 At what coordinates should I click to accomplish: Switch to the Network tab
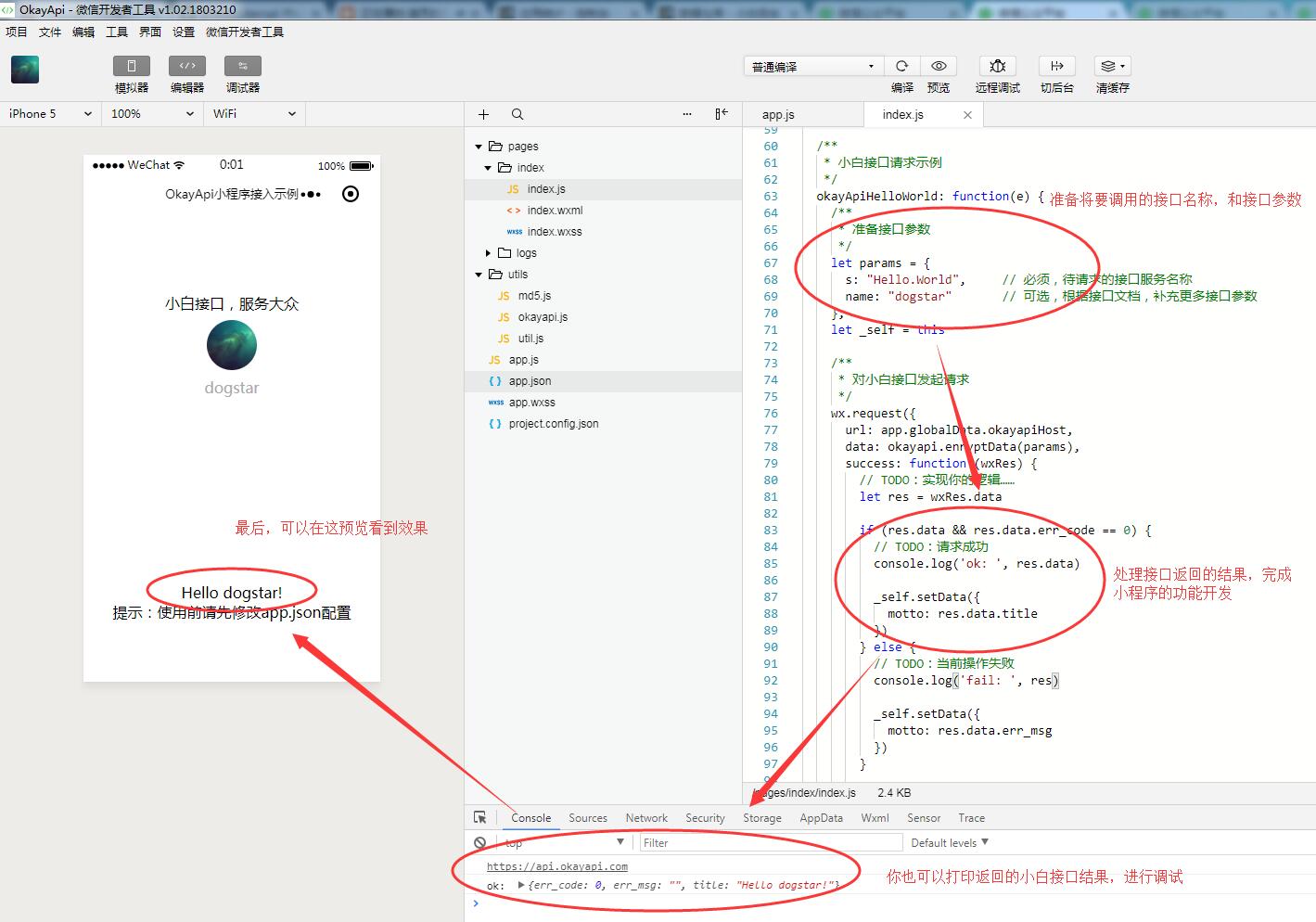646,818
